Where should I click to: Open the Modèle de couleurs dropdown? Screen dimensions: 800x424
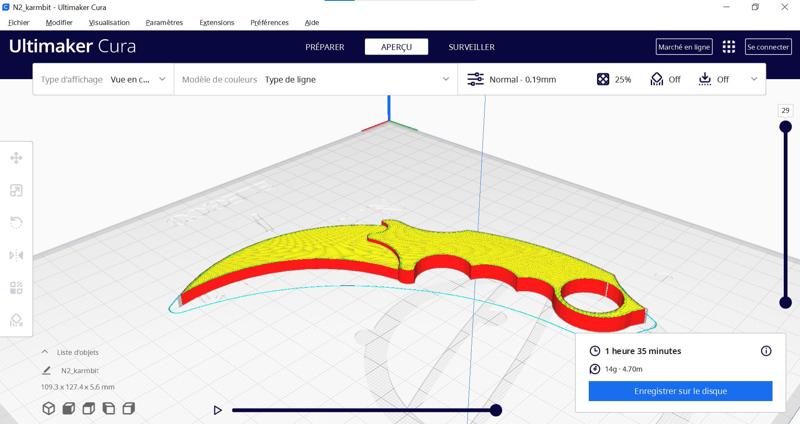coord(316,80)
